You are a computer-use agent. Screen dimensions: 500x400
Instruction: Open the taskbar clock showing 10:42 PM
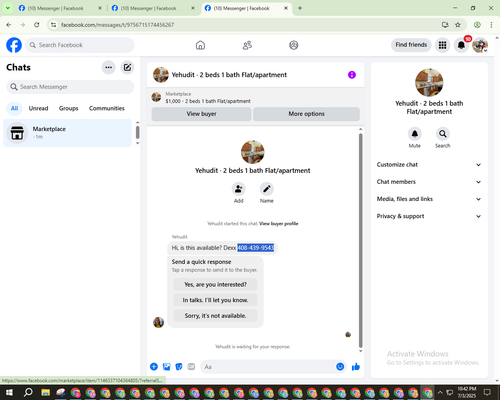[466, 392]
